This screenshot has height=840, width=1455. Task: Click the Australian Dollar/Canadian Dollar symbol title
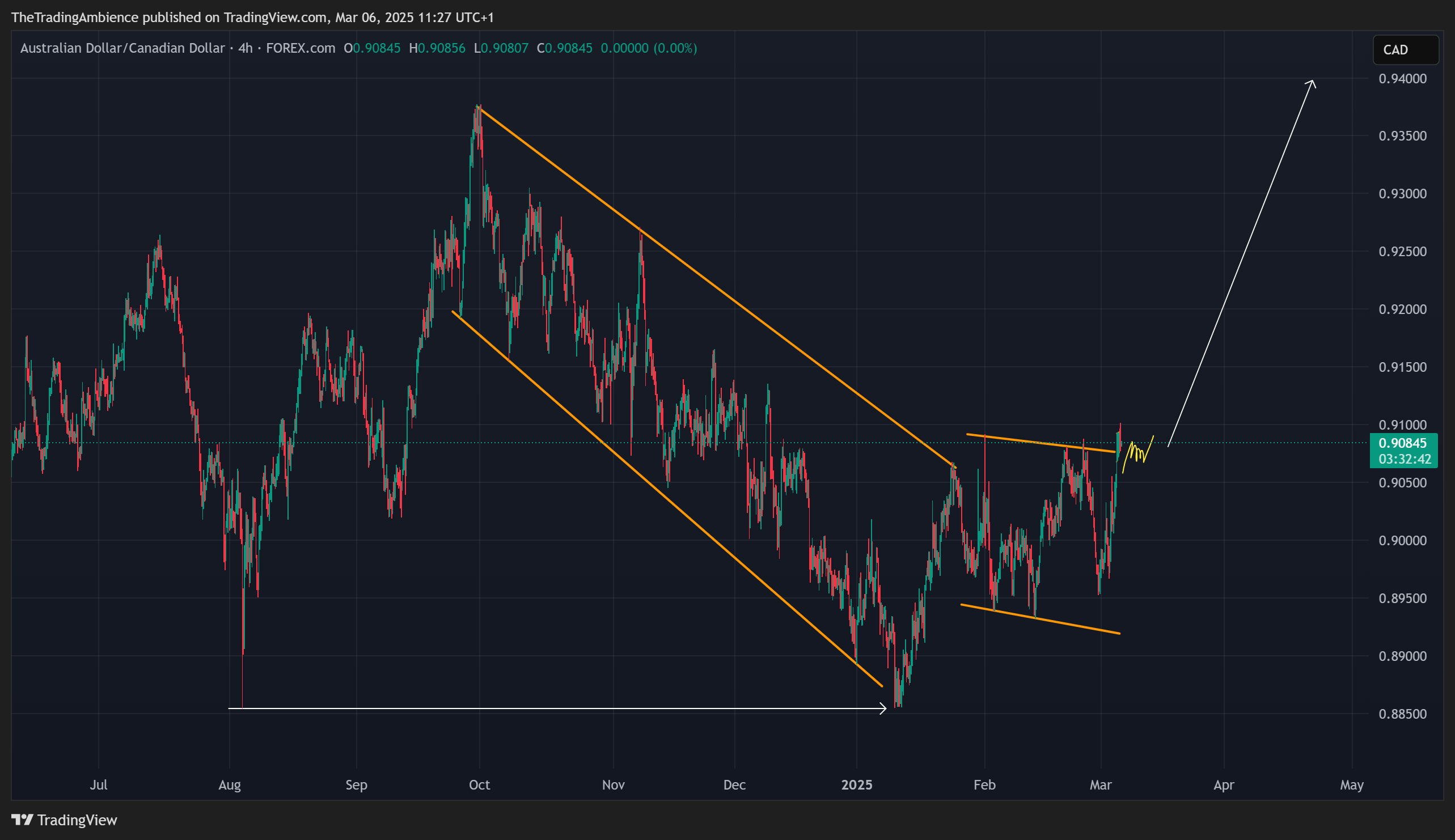tap(122, 48)
